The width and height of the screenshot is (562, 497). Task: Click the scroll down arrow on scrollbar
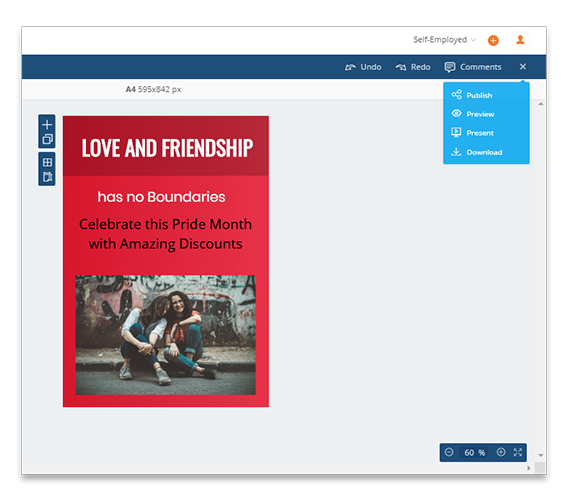coord(540,455)
